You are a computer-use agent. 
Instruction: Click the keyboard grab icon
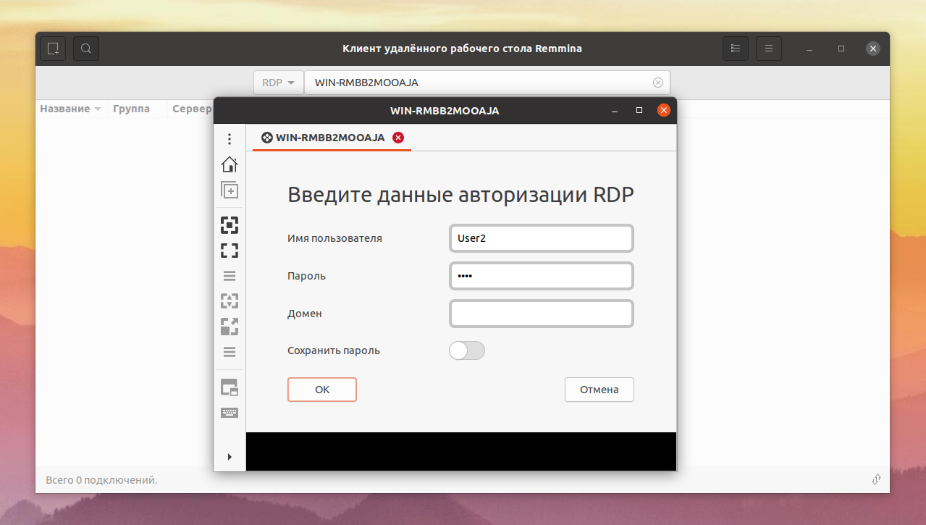229,413
